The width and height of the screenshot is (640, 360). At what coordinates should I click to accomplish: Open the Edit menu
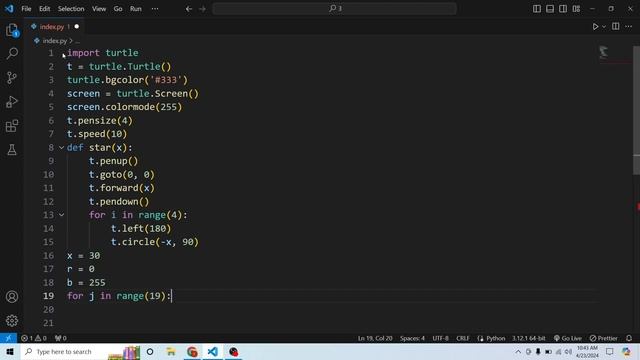click(x=44, y=9)
